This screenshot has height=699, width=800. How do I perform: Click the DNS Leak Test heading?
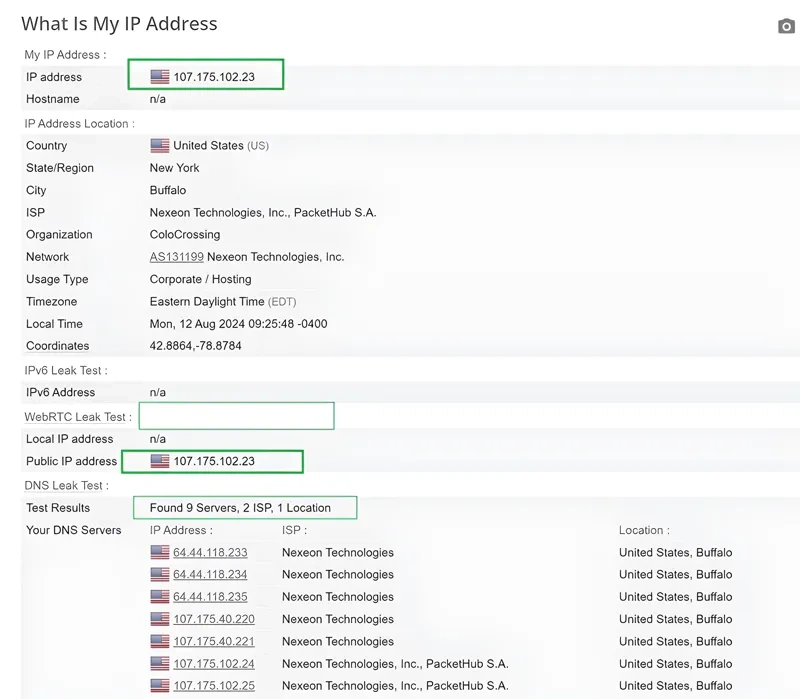pos(65,485)
